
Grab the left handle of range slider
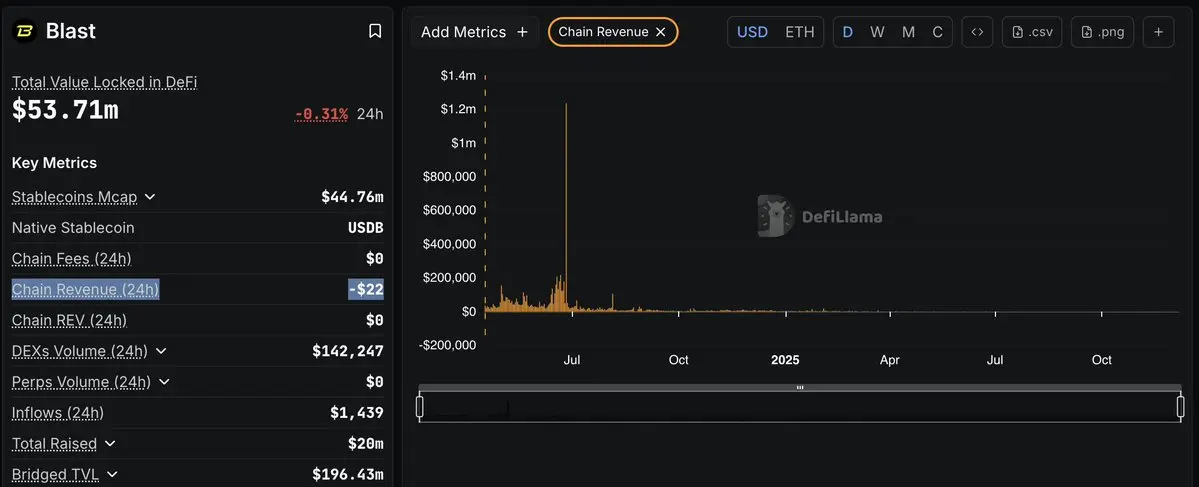pyautogui.click(x=420, y=407)
